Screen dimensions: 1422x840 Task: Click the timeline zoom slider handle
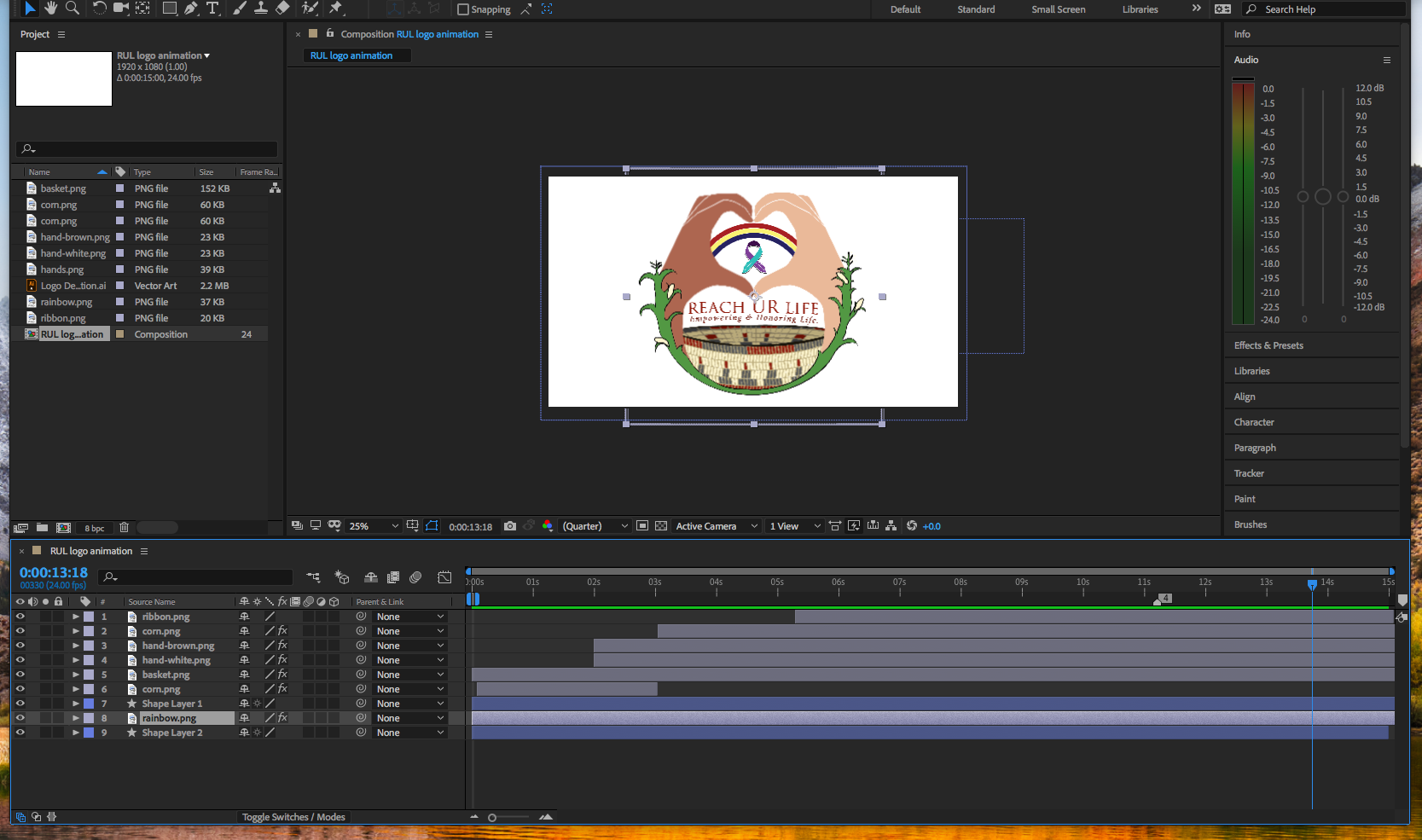click(x=492, y=817)
